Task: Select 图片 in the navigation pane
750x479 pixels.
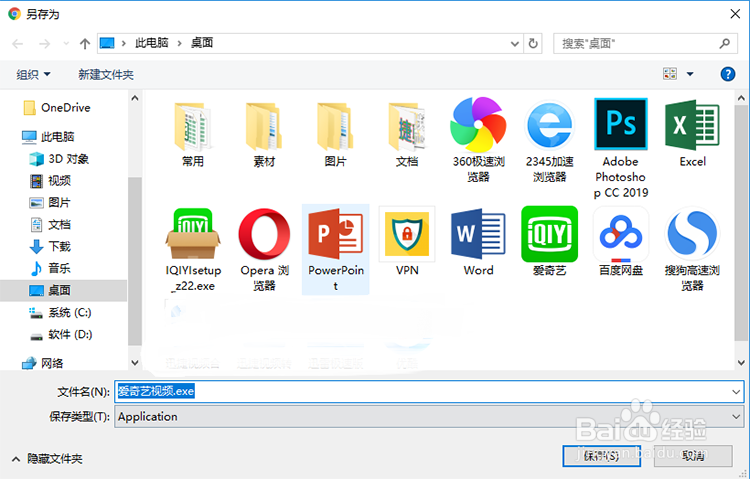Action: [x=50, y=203]
